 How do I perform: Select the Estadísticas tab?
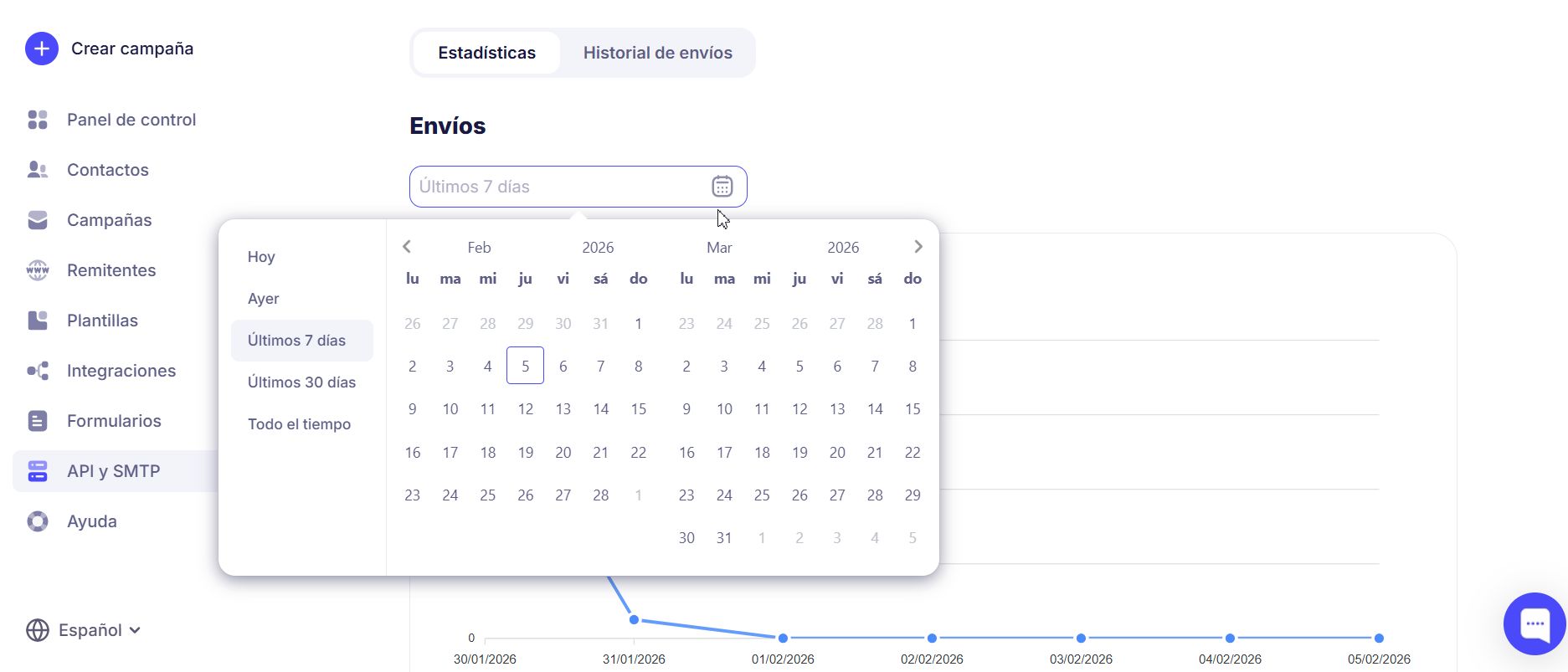(x=486, y=53)
